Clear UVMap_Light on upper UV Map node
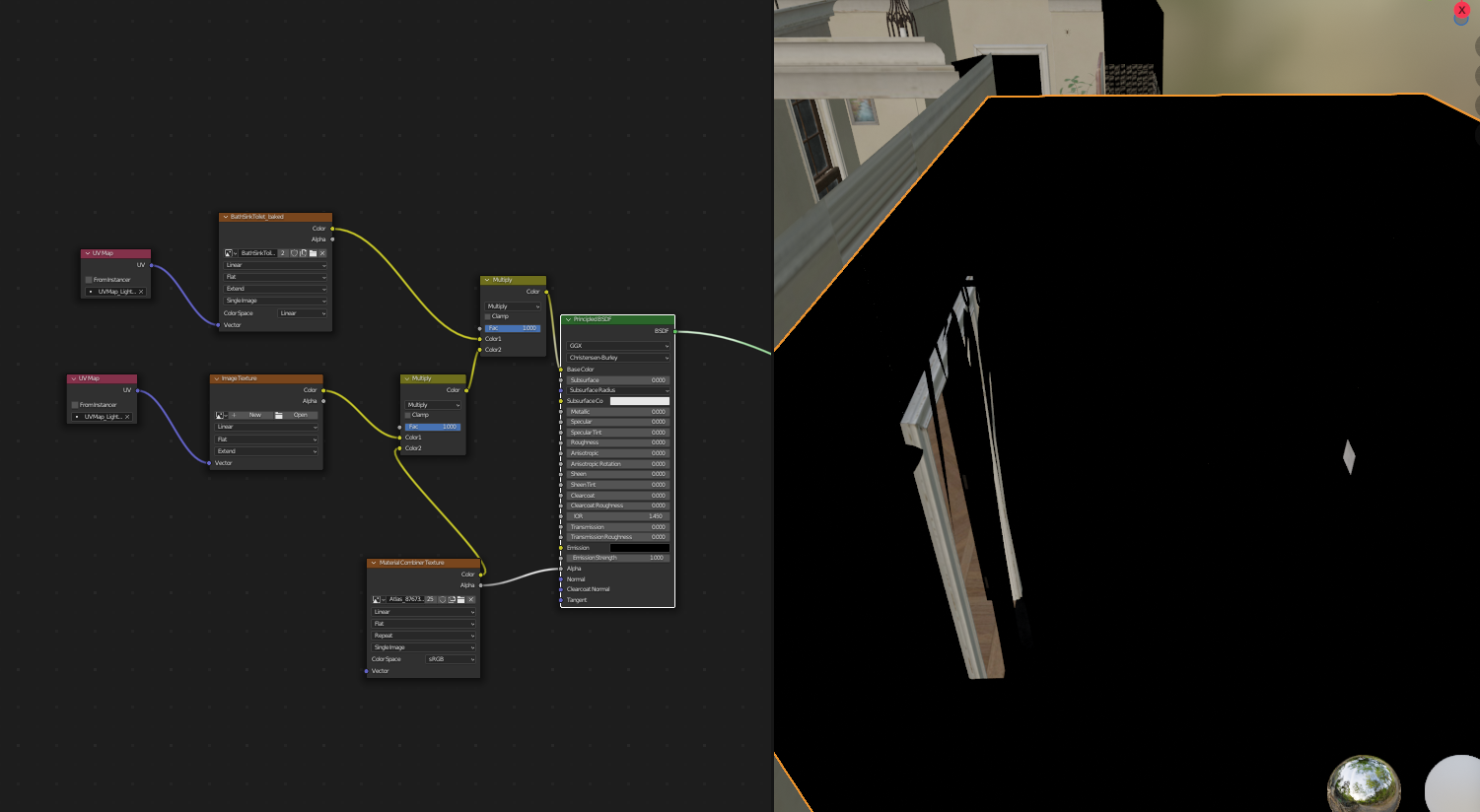This screenshot has width=1480, height=812. tap(141, 292)
